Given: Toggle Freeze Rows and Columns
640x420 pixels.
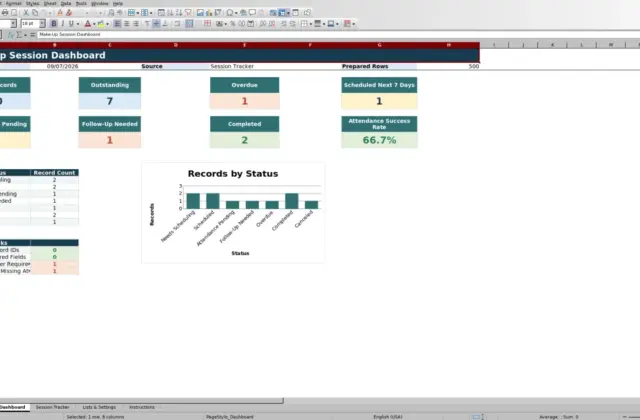Looking at the screenshot, I should pyautogui.click(x=282, y=13).
